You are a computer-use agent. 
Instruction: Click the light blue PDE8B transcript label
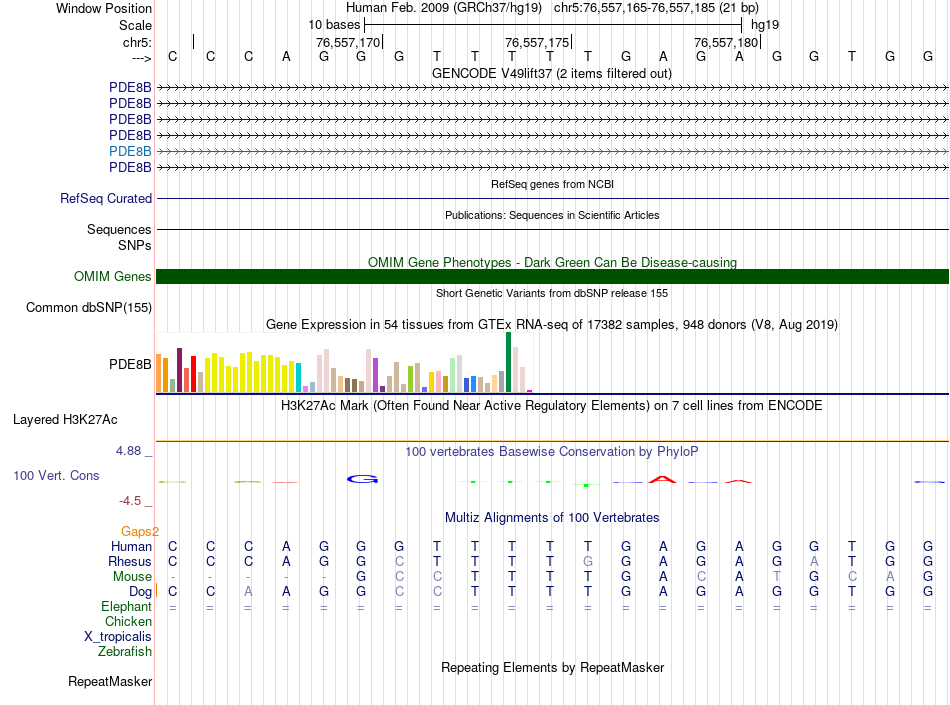coord(130,151)
